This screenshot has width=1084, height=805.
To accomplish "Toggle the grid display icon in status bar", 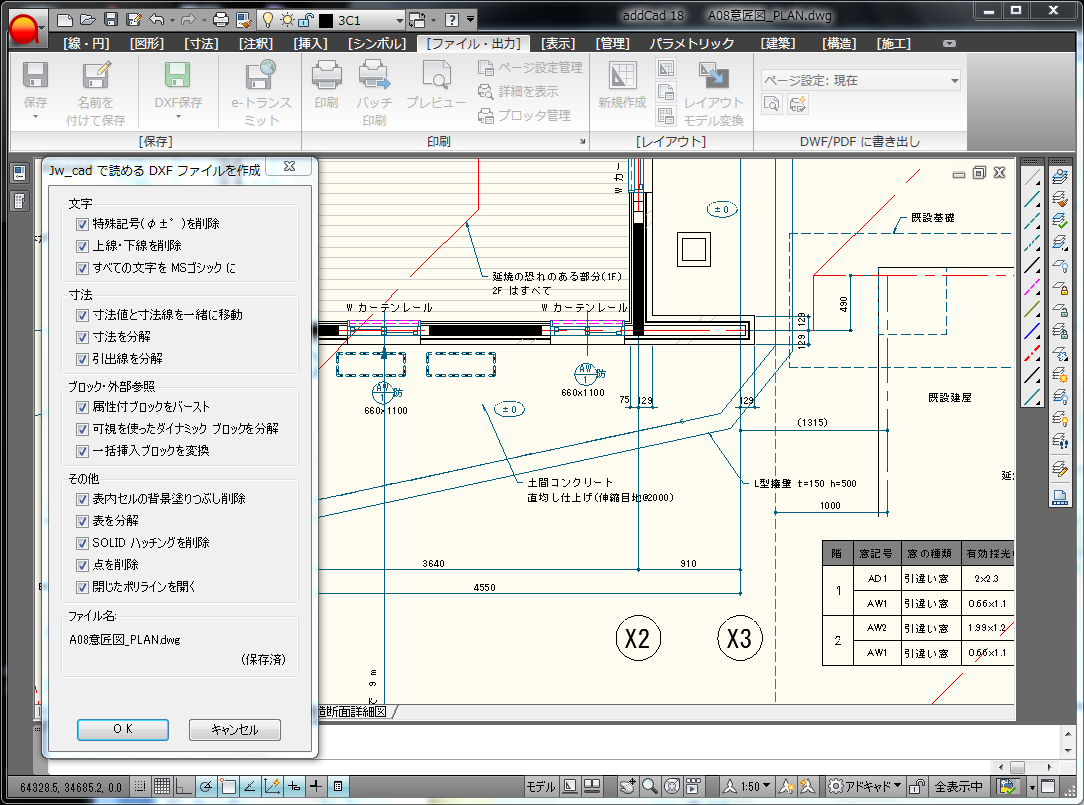I will [x=162, y=786].
